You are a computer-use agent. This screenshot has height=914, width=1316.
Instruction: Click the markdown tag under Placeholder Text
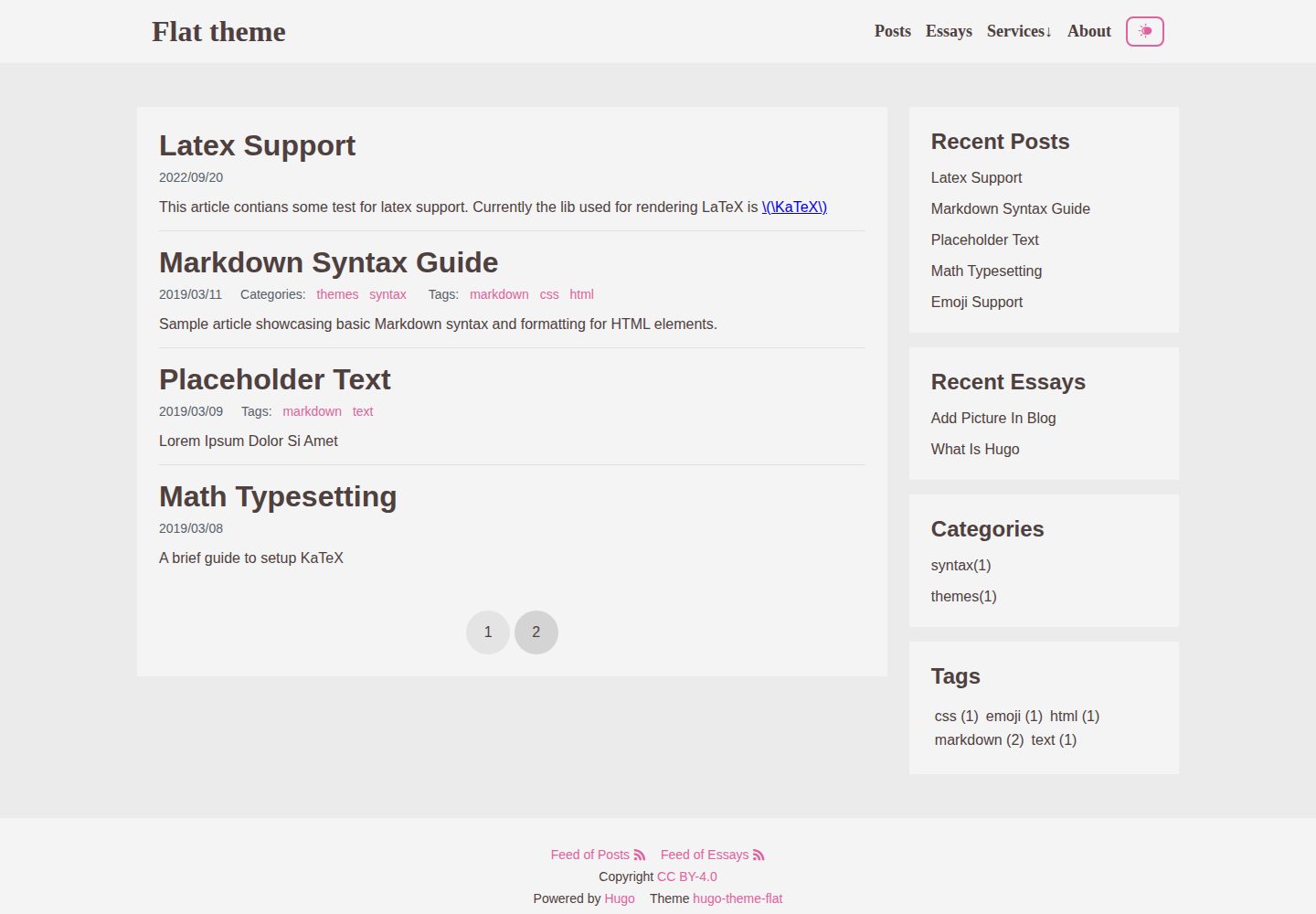(312, 411)
